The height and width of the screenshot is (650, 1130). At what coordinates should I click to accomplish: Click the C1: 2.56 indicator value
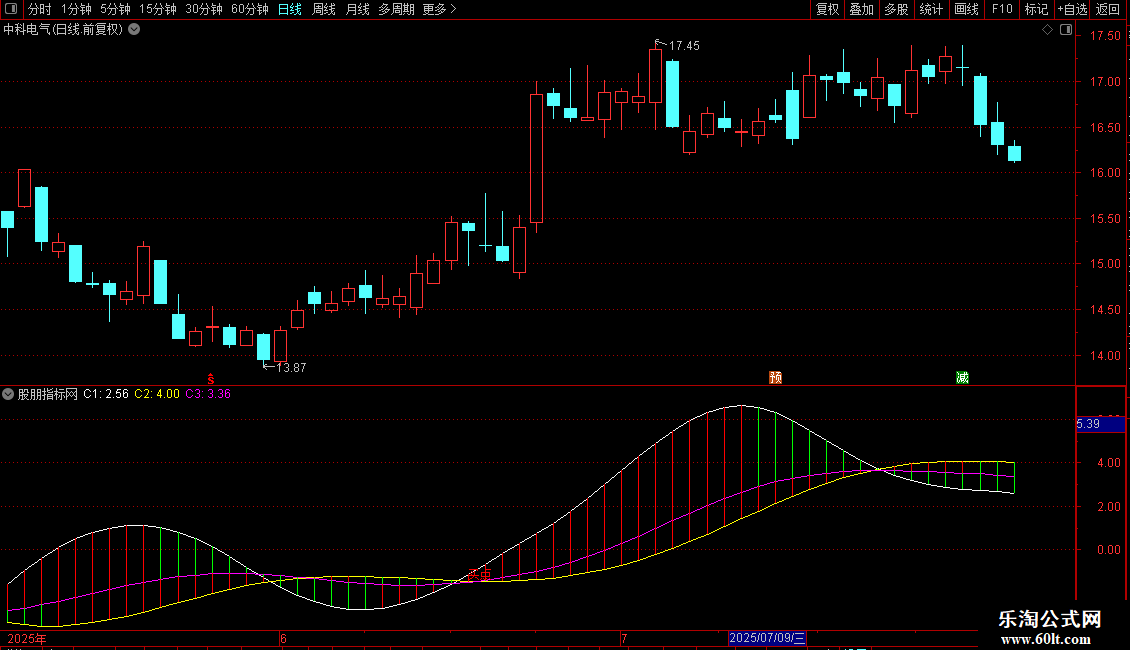pos(106,394)
